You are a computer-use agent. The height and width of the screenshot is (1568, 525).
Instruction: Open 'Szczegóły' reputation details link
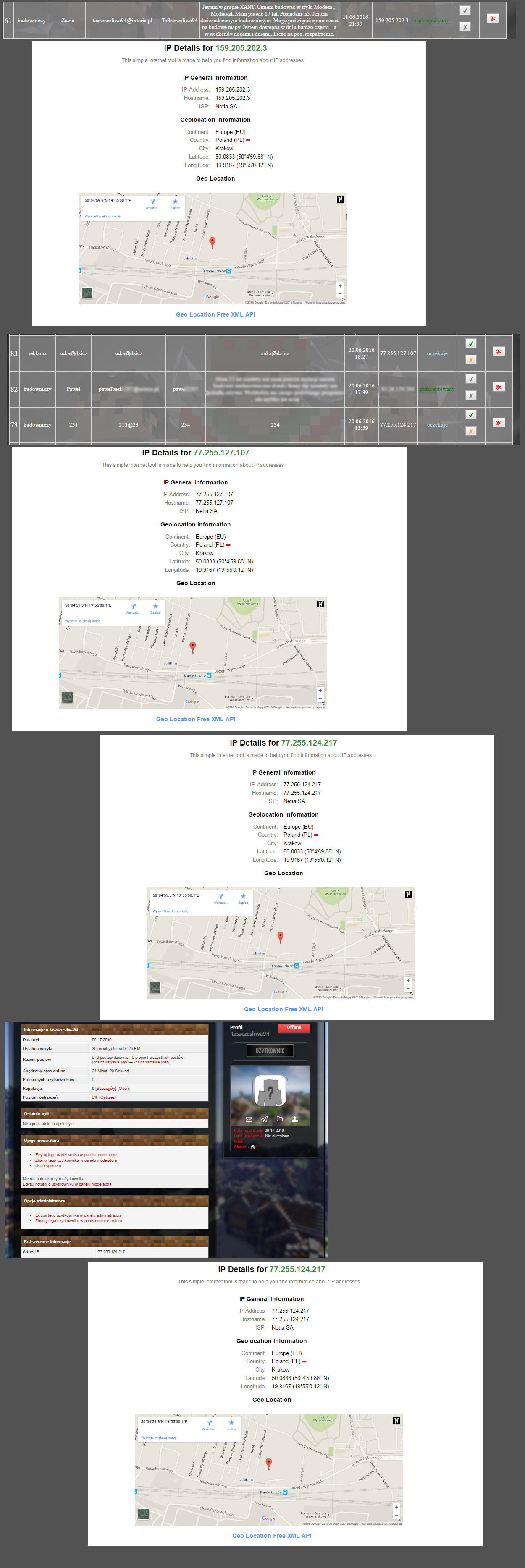click(105, 1088)
